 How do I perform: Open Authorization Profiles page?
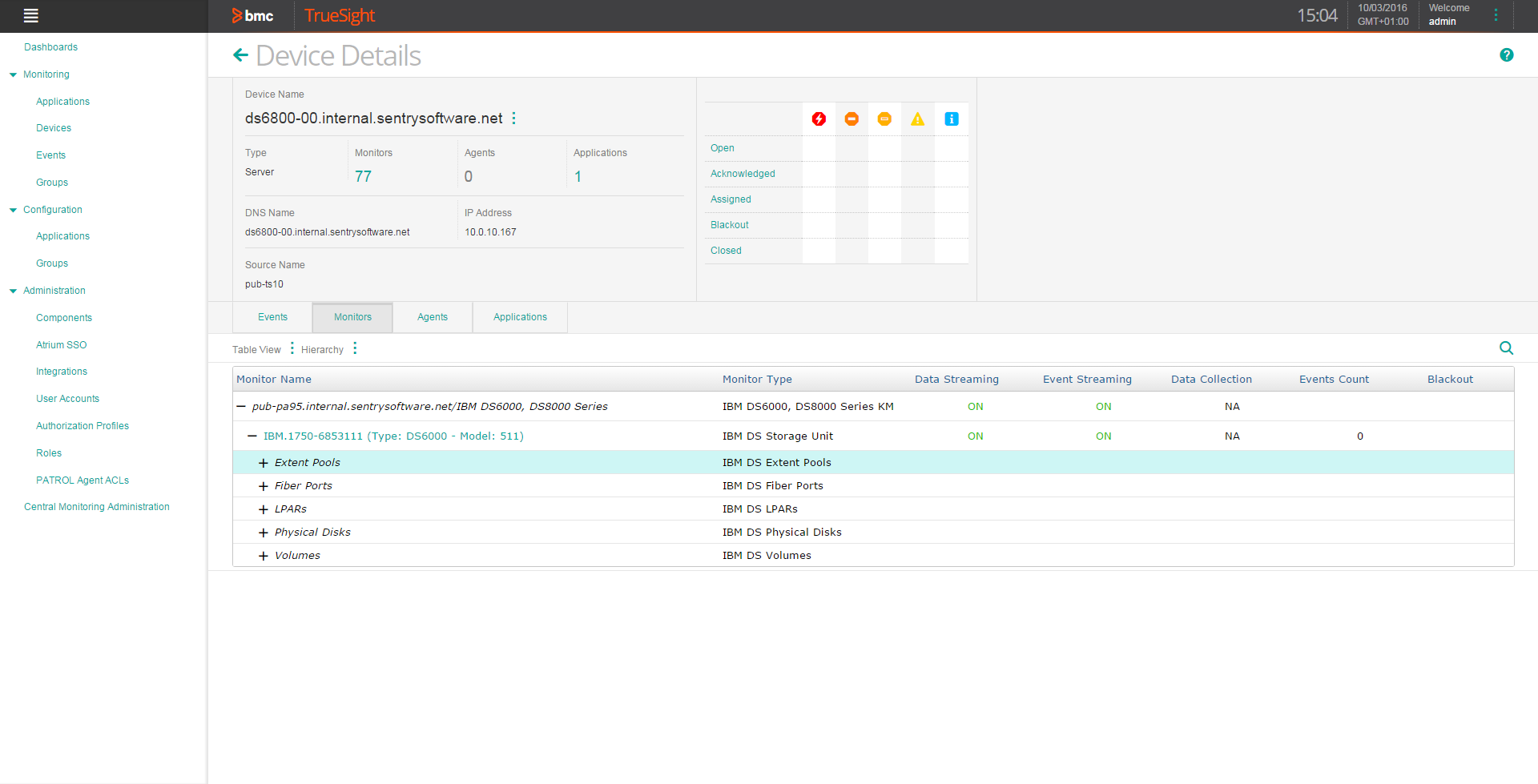[83, 426]
